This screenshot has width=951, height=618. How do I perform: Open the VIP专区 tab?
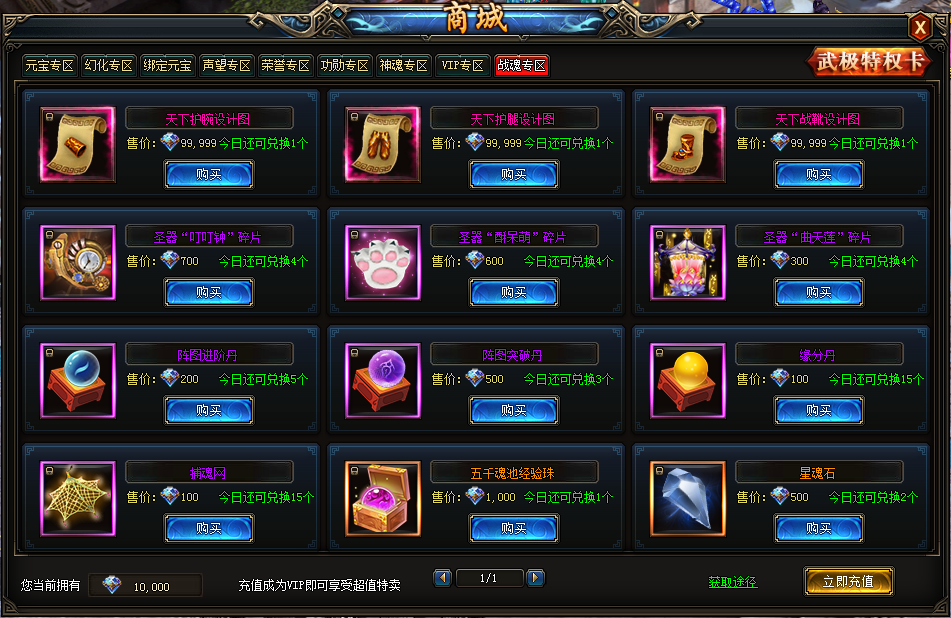462,65
